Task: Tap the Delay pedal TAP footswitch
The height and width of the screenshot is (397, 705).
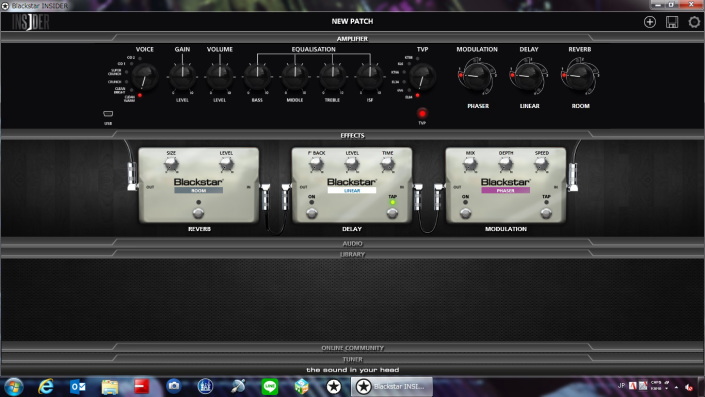Action: 392,214
